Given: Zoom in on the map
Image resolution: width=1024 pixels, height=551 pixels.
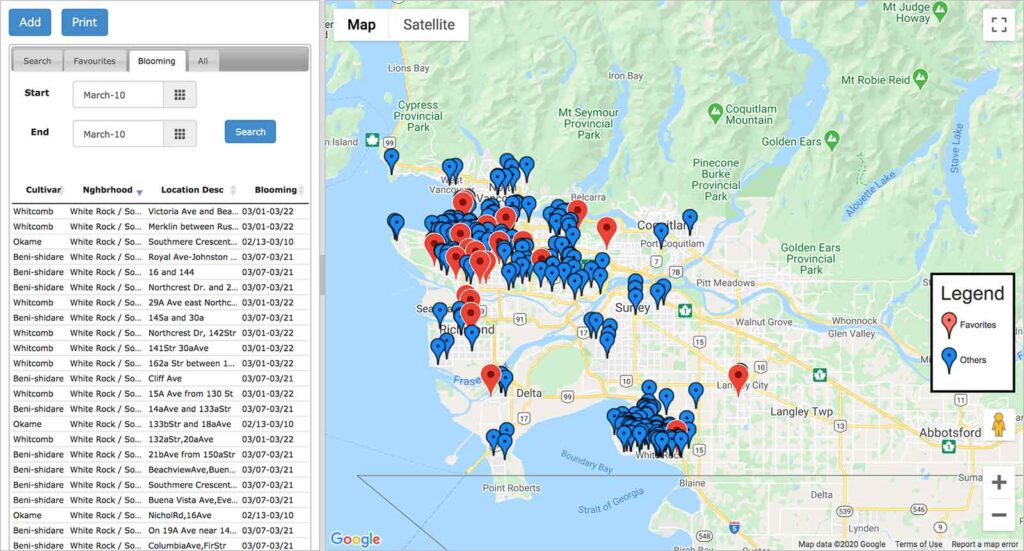Looking at the screenshot, I should (998, 483).
